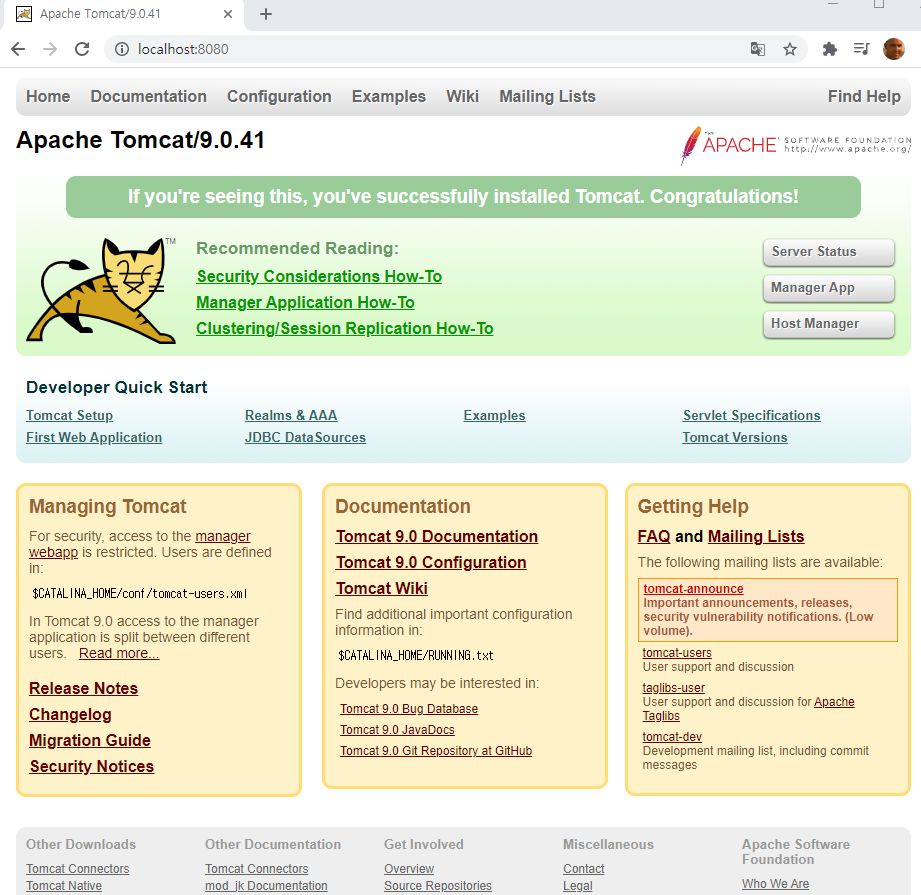Reload the localhost page
The width and height of the screenshot is (921, 895).
[x=82, y=49]
